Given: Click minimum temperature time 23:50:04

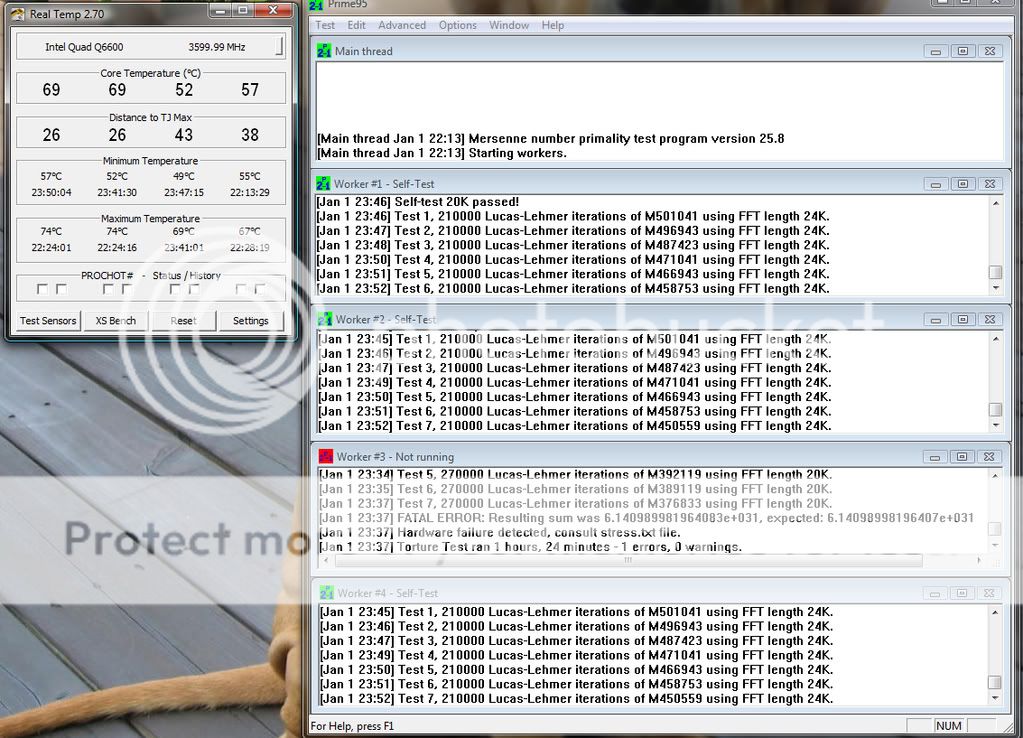Looking at the screenshot, I should point(52,192).
